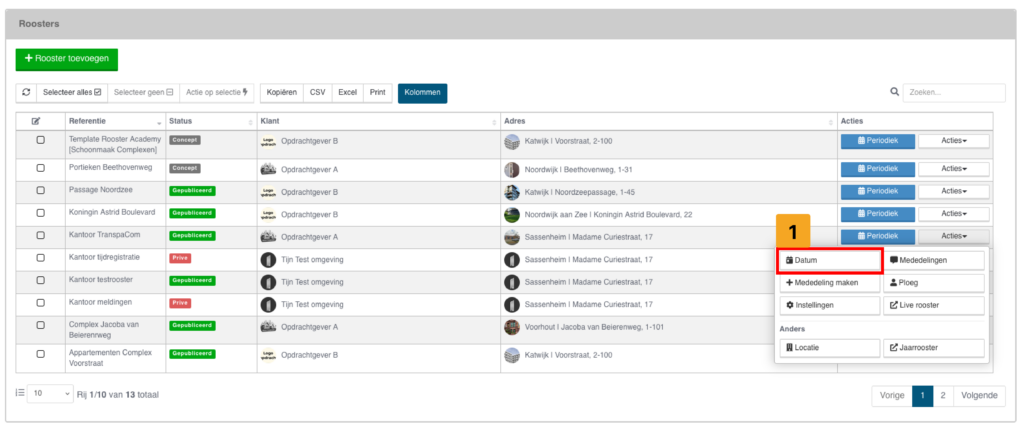Click the list icon beside rows-per-page selector

20,394
